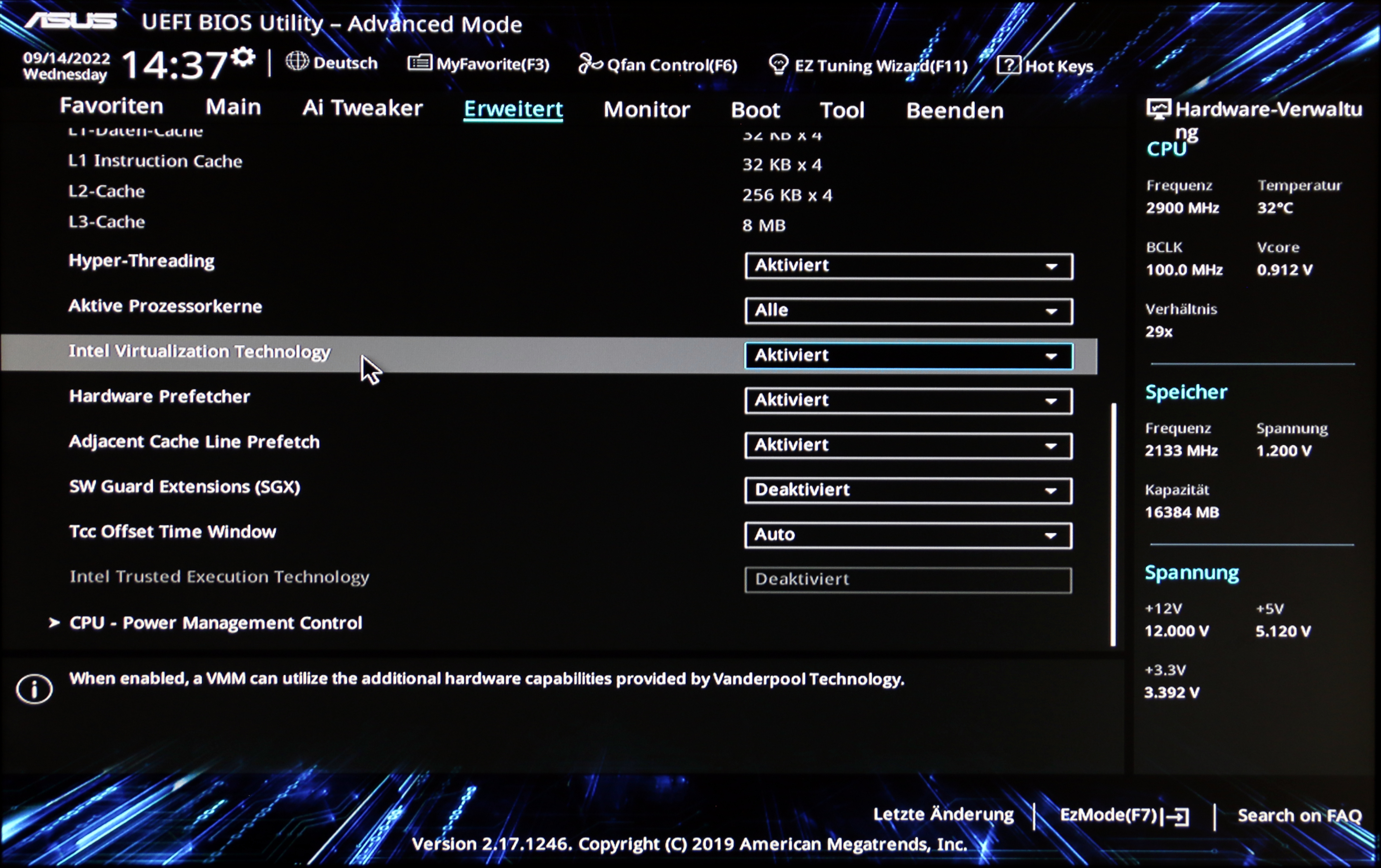1381x868 pixels.
Task: Launch EZ Tuning Wizard bulb icon
Action: click(778, 64)
